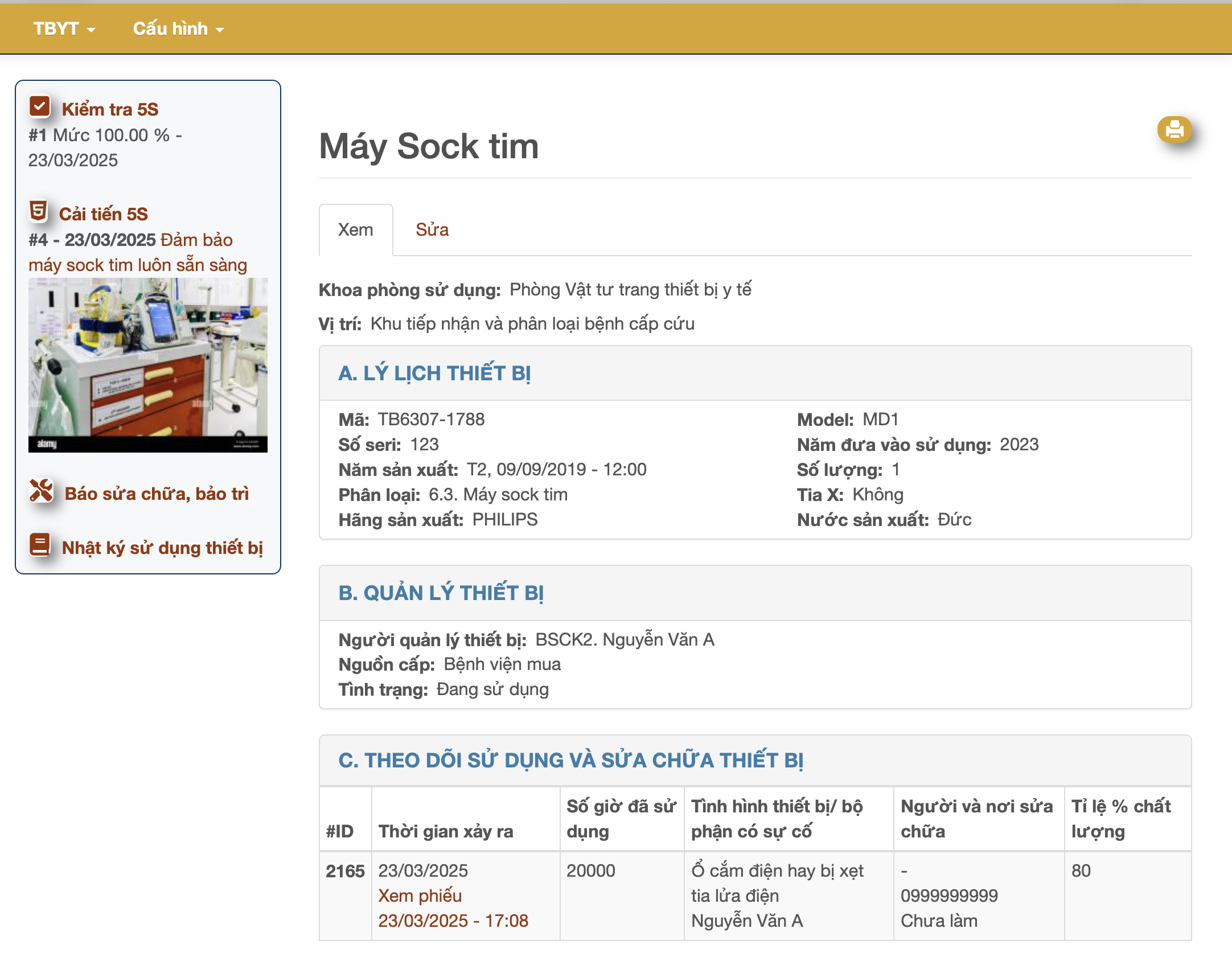1232x953 pixels.
Task: Open Nhật ký sử dụng thiết bị
Action: [x=162, y=548]
